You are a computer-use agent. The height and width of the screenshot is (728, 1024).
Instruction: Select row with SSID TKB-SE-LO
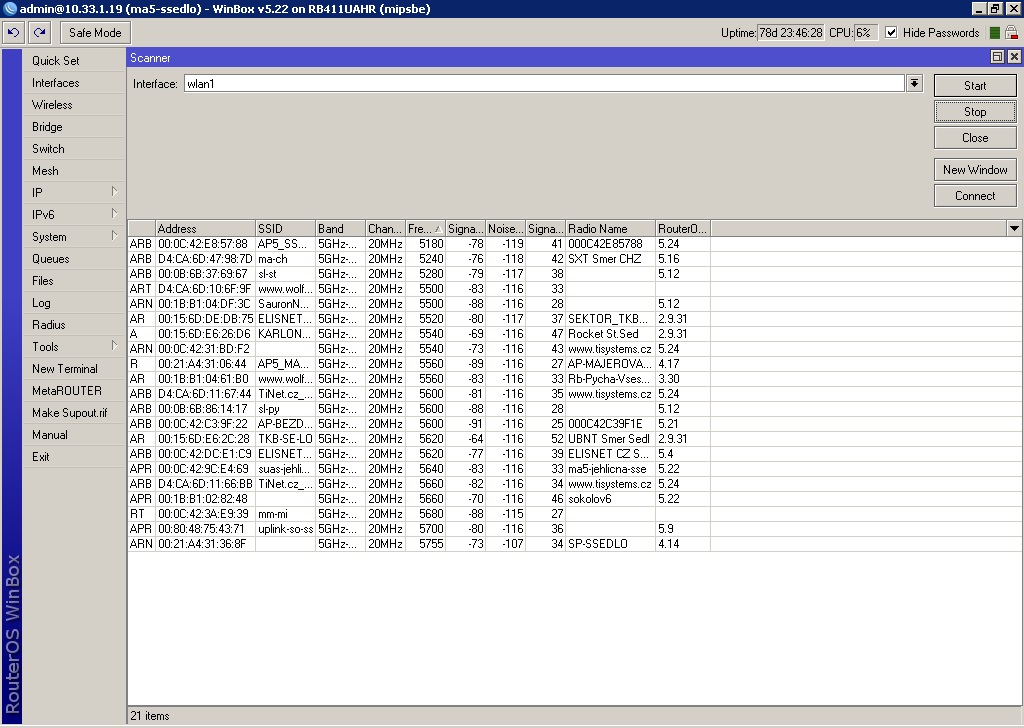pos(575,439)
